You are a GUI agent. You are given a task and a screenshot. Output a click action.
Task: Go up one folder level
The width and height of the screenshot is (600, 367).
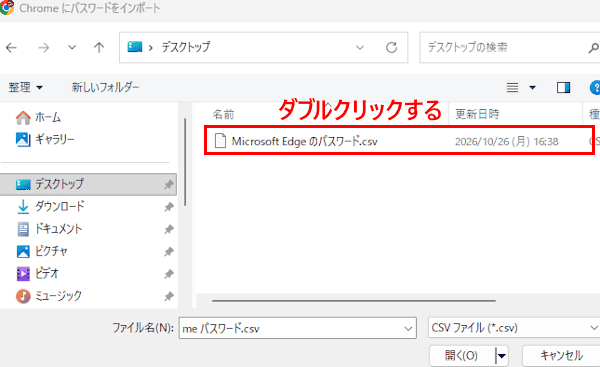click(x=99, y=48)
